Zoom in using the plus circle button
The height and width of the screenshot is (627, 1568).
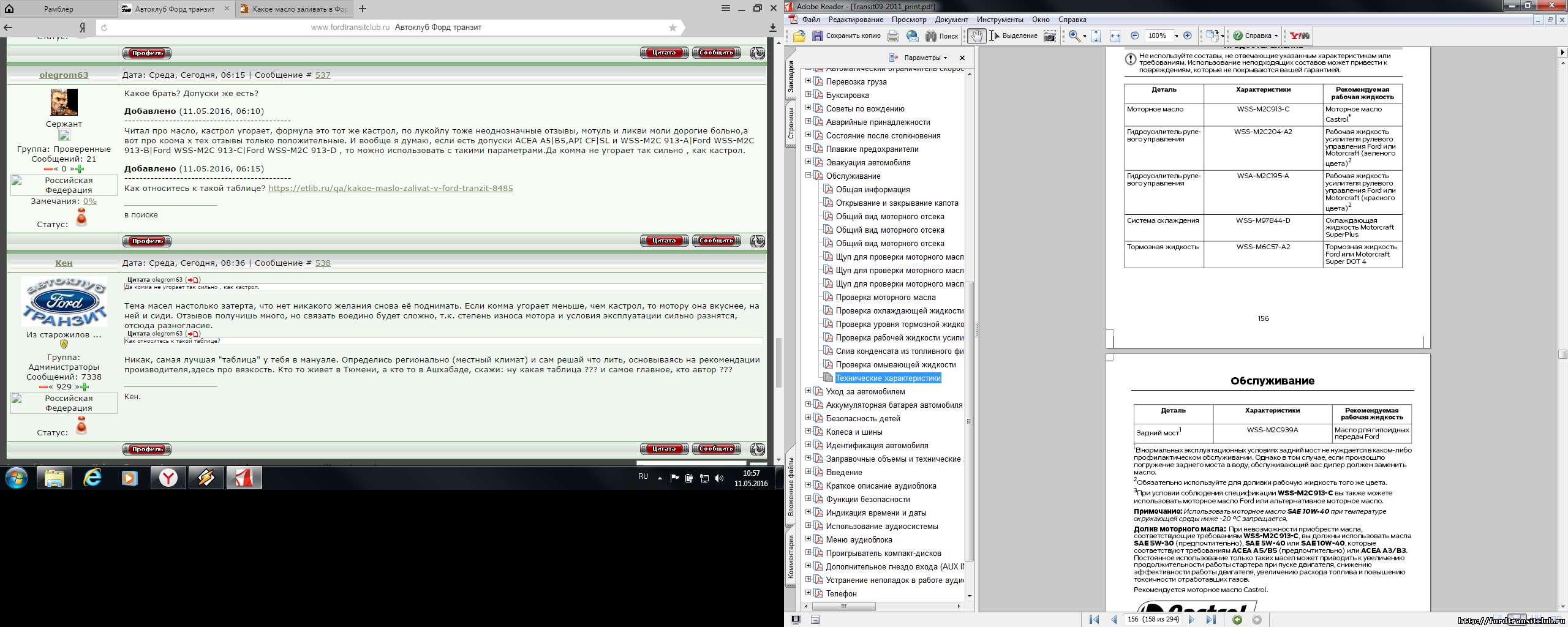pyautogui.click(x=1188, y=36)
